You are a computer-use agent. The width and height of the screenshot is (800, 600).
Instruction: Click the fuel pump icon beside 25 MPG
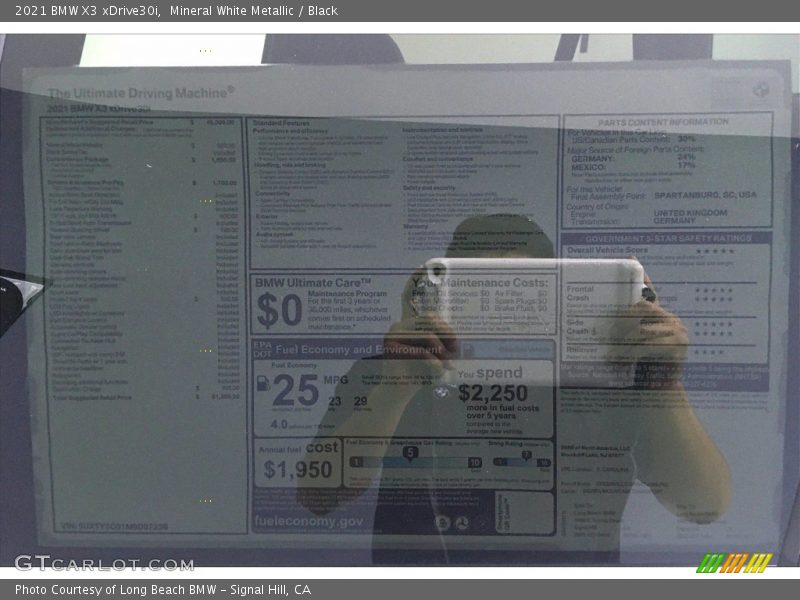[263, 383]
